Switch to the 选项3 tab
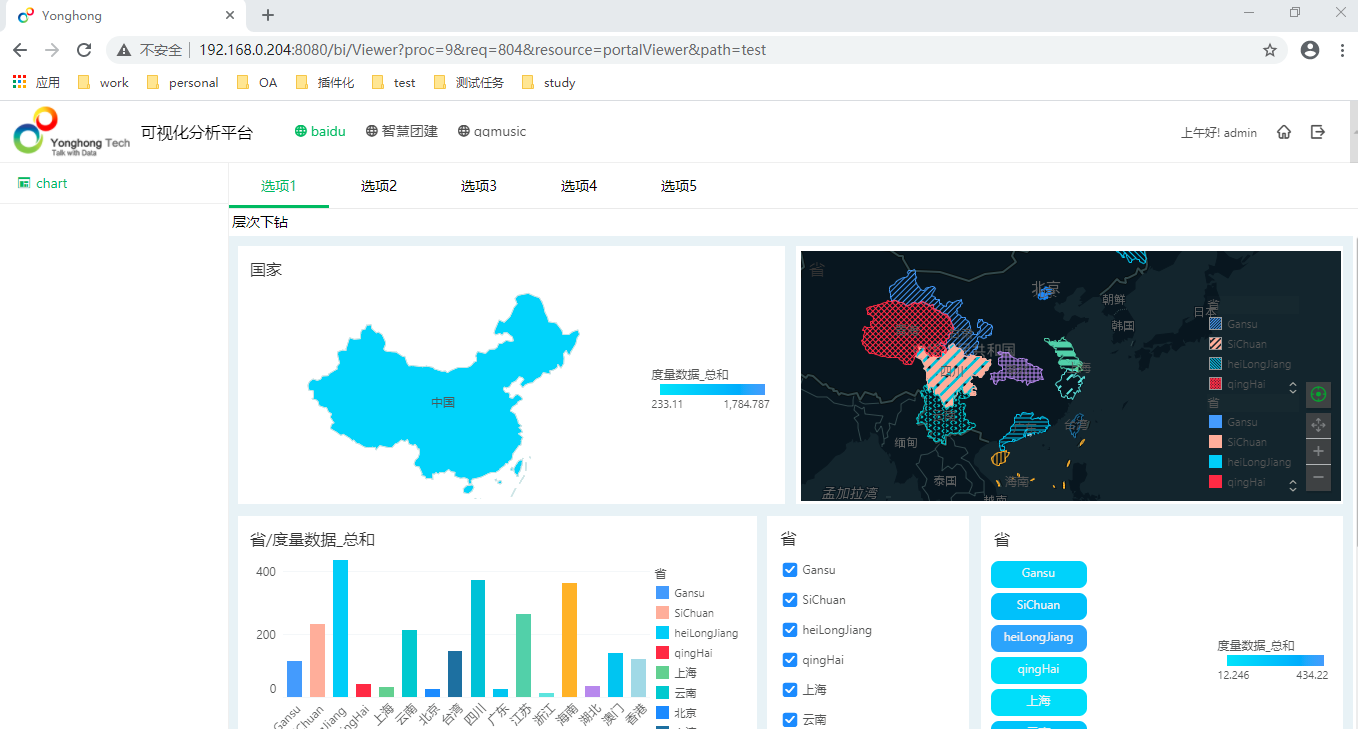The height and width of the screenshot is (729, 1358). [479, 186]
